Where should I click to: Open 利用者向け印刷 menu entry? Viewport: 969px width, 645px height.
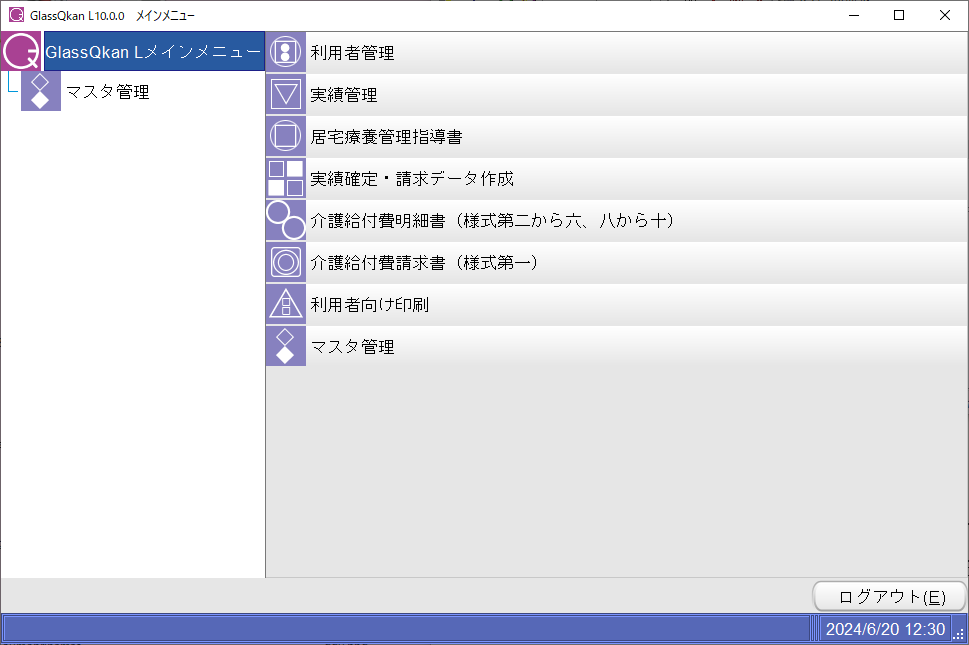(369, 304)
